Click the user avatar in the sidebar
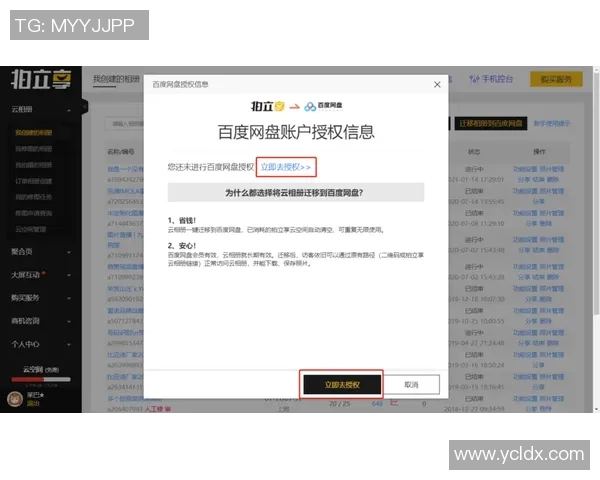The image size is (600, 480). click(15, 399)
